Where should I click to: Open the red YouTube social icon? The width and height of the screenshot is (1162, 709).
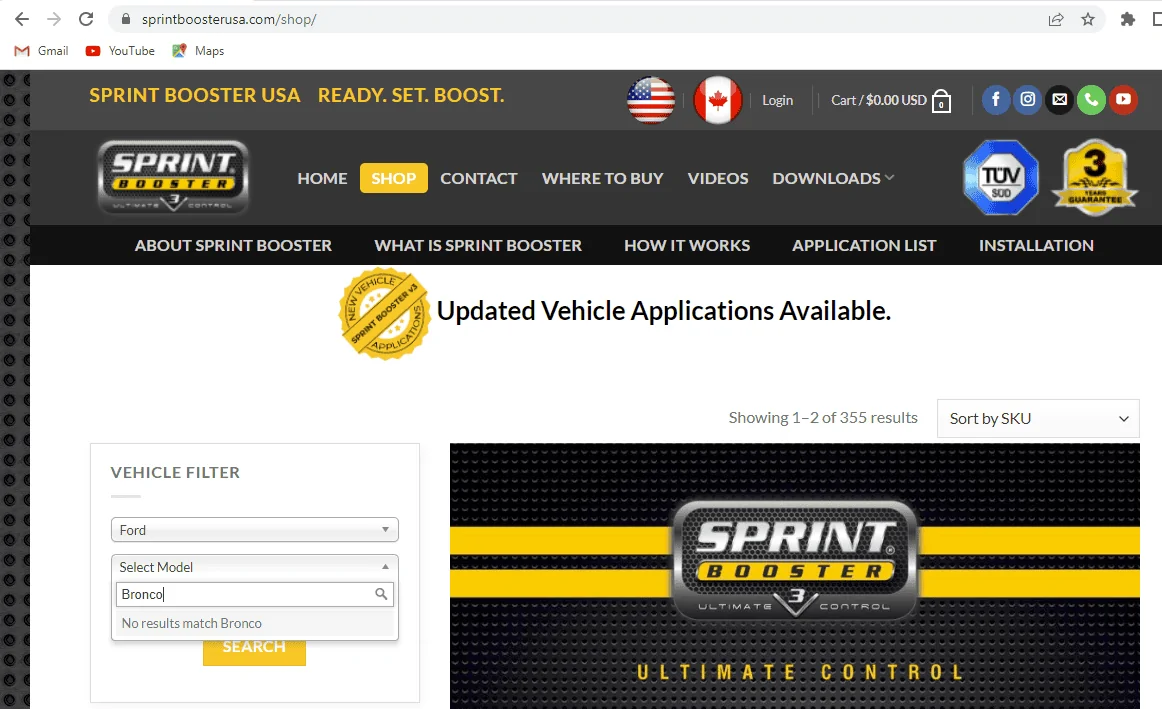(1123, 99)
